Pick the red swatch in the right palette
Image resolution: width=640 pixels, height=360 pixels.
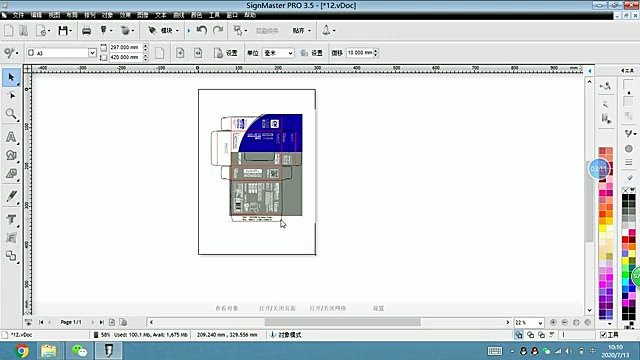pyautogui.click(x=625, y=240)
